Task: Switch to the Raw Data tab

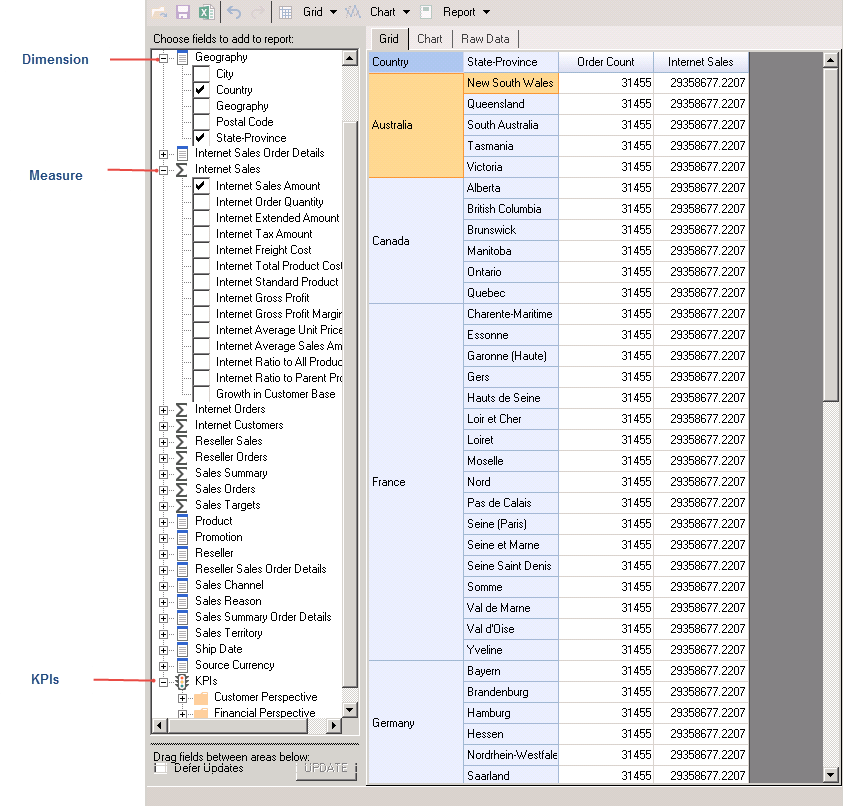Action: tap(485, 39)
